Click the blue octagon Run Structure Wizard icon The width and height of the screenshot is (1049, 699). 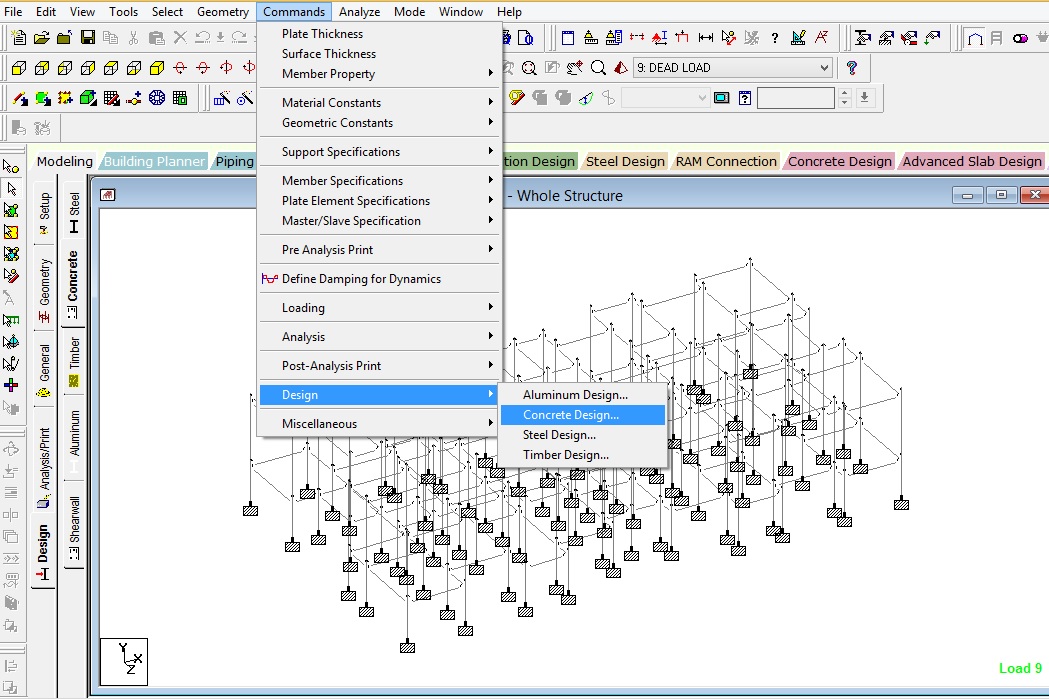point(157,98)
